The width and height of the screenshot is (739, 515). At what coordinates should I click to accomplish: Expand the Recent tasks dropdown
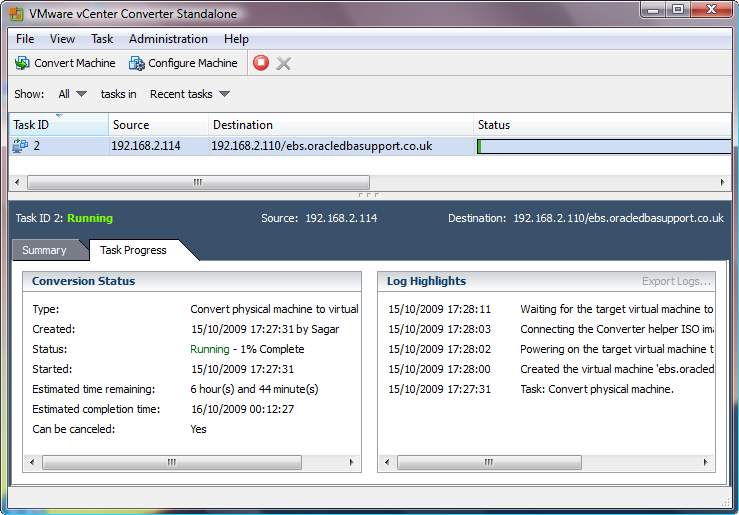tap(189, 94)
